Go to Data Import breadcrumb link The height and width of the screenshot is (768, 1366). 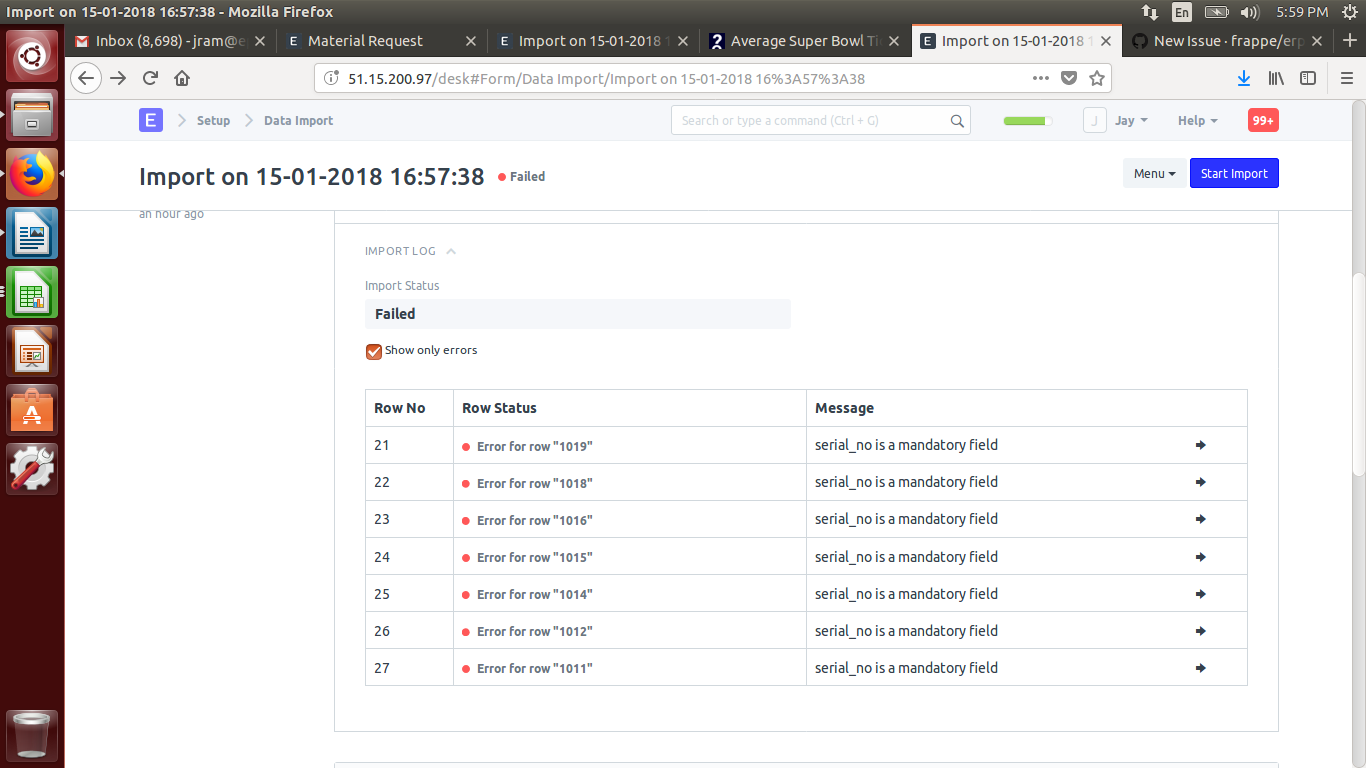(298, 120)
